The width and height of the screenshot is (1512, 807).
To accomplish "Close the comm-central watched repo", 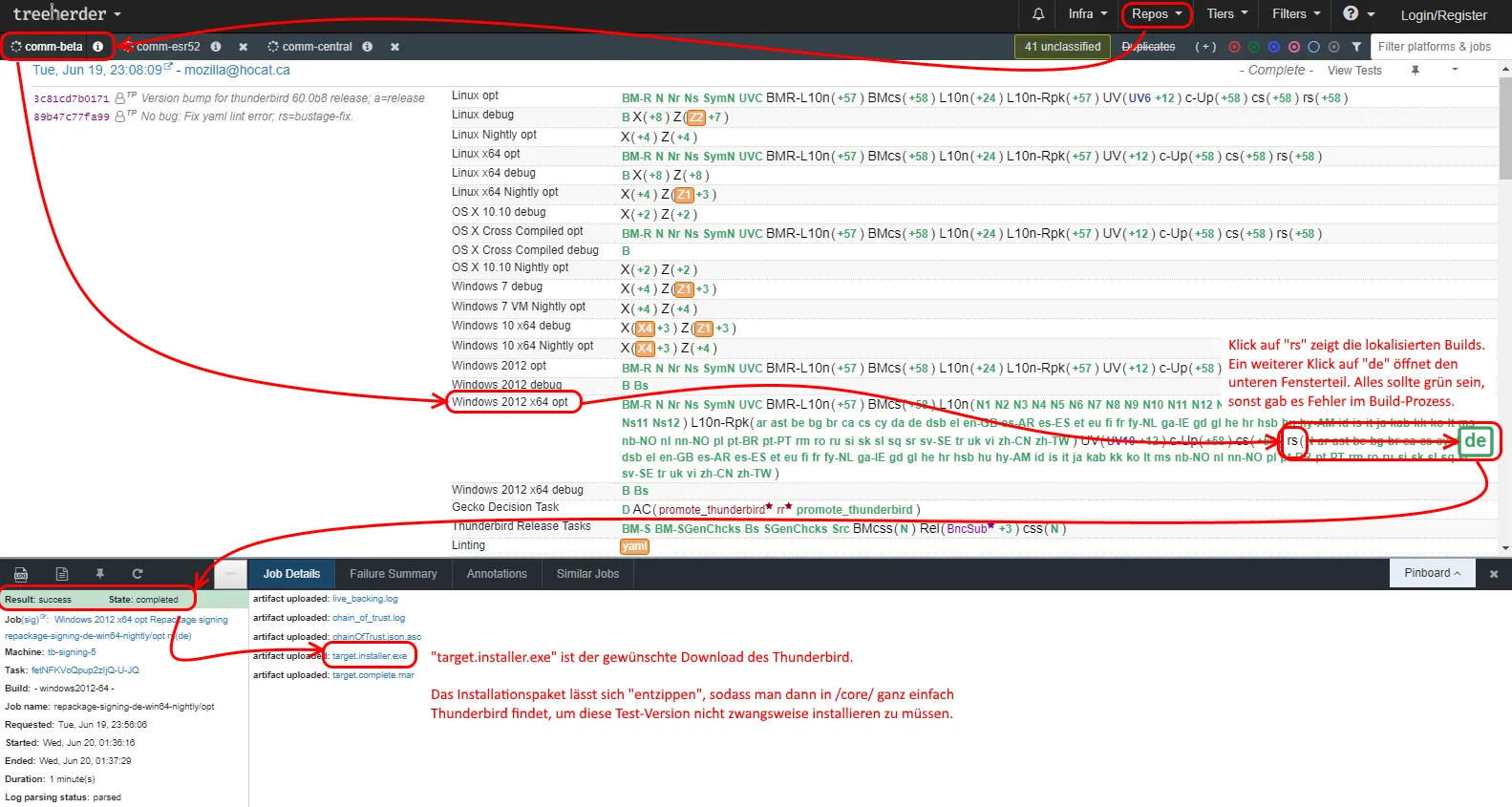I will 394,46.
